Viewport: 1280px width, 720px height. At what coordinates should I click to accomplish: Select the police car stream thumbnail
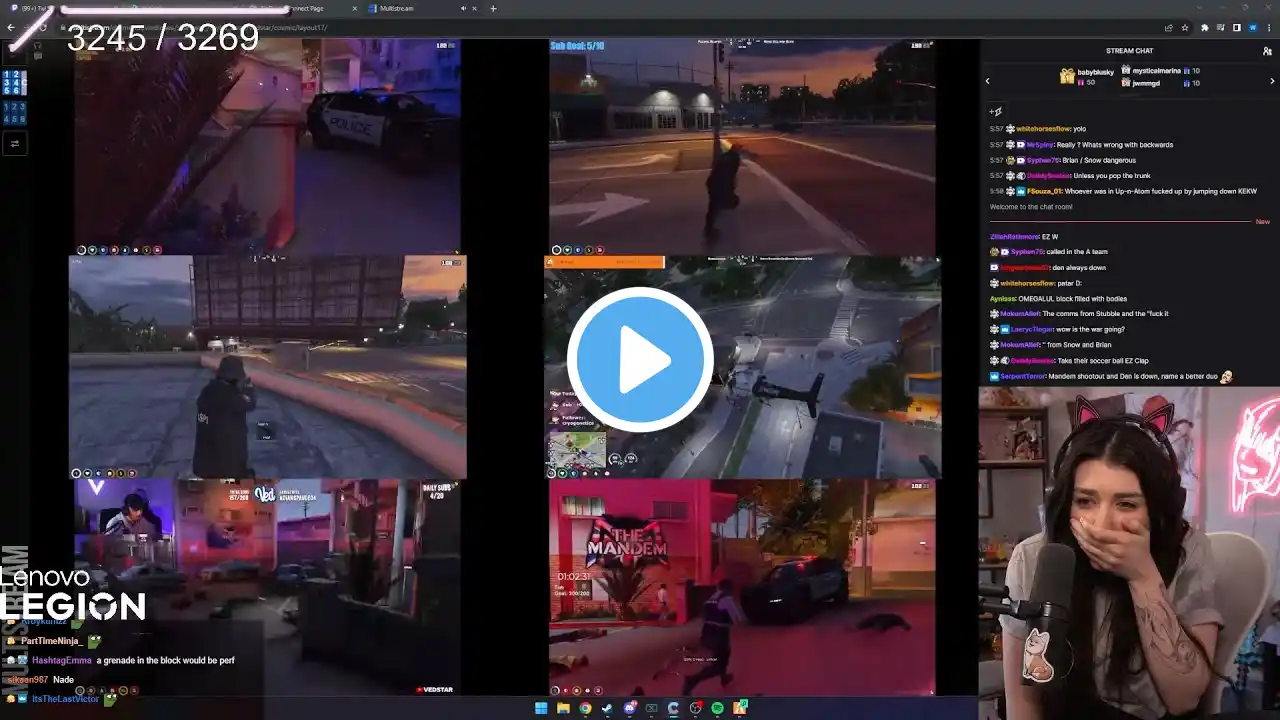268,147
